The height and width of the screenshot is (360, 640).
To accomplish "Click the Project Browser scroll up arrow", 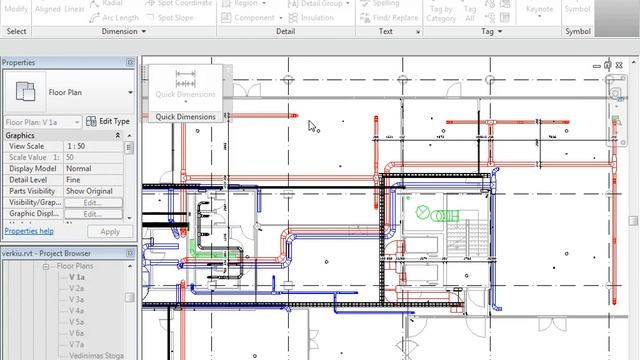I will pyautogui.click(x=130, y=266).
